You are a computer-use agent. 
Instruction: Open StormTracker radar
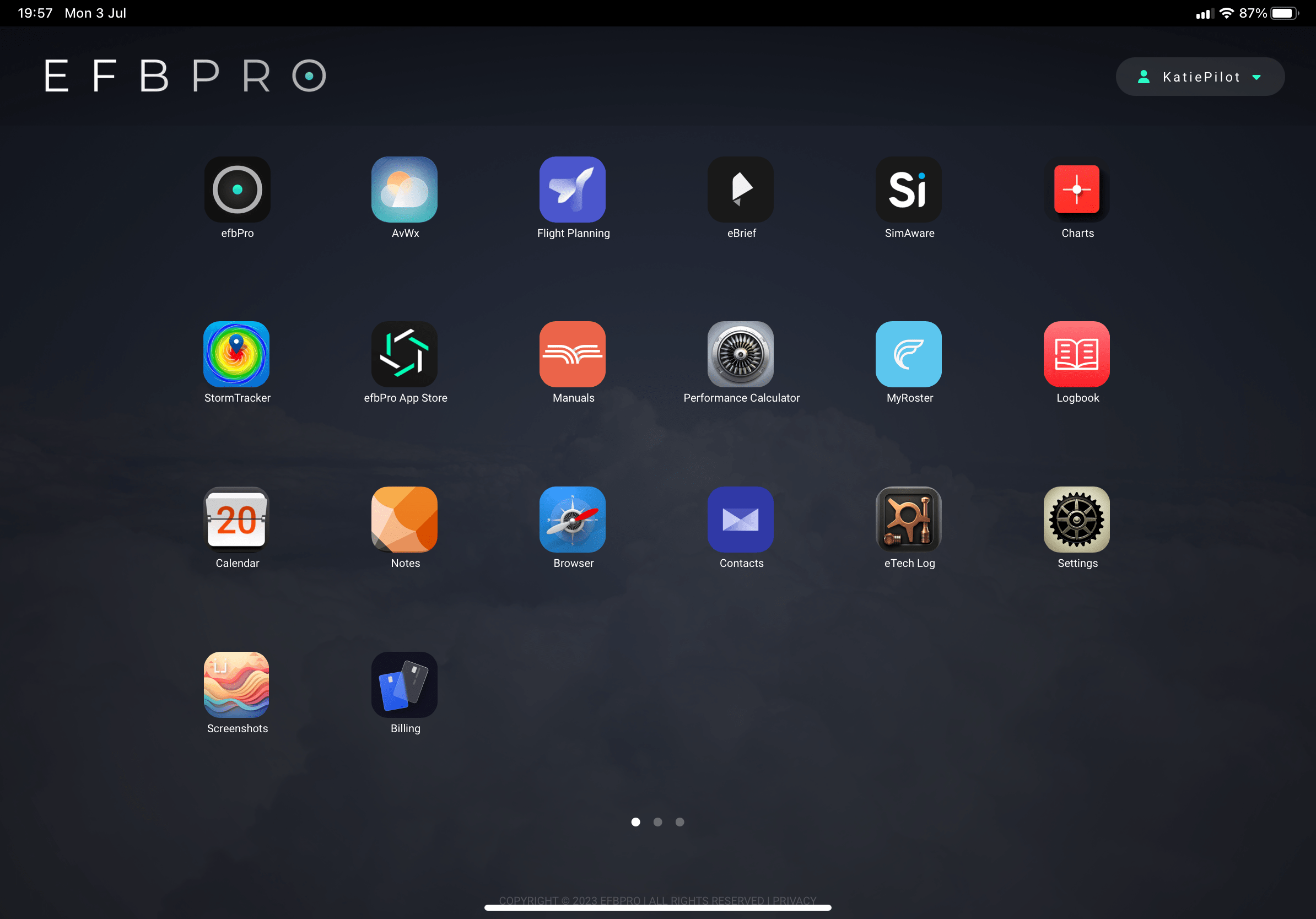coord(237,354)
